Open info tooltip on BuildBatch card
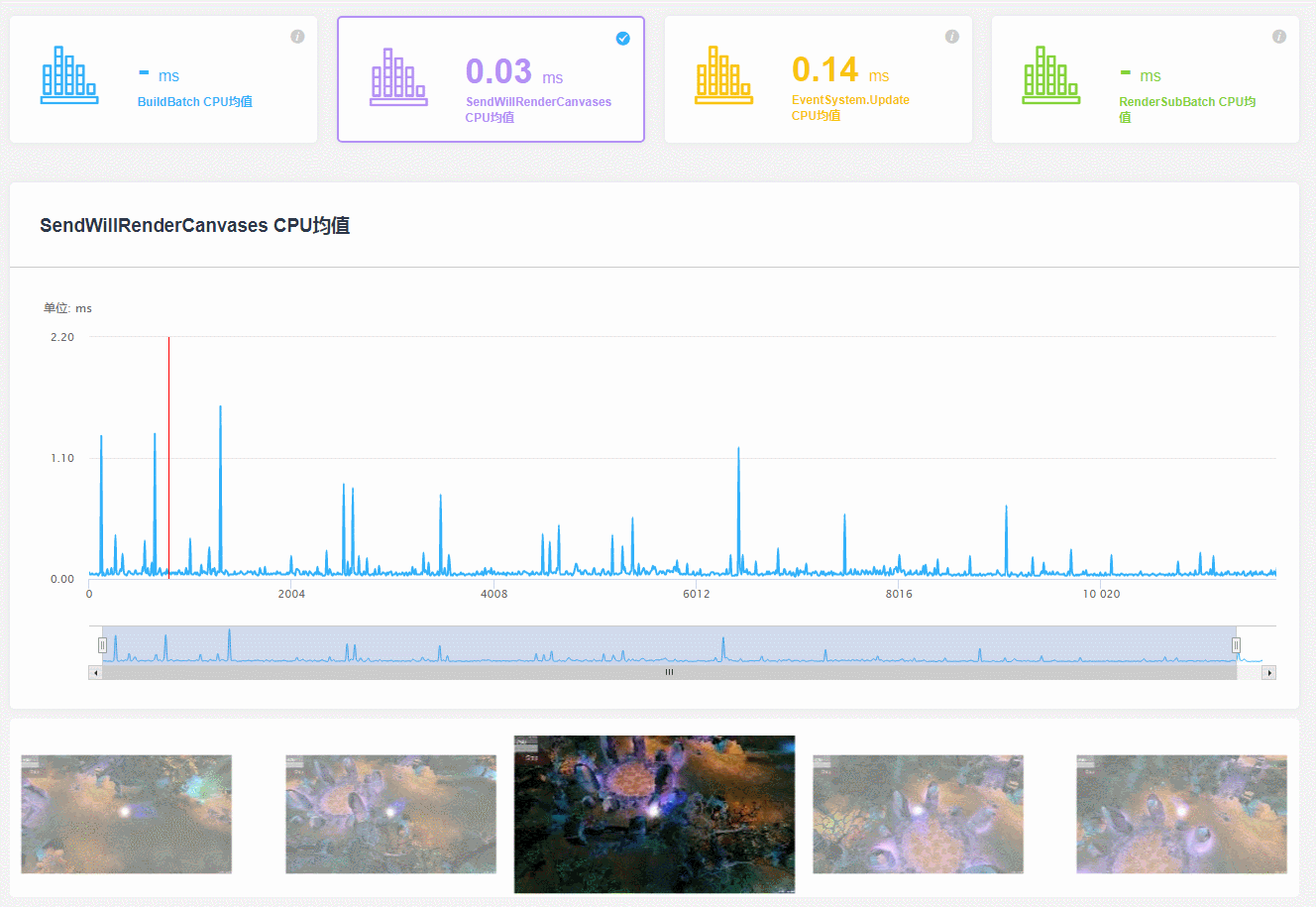1316x907 pixels. (297, 37)
